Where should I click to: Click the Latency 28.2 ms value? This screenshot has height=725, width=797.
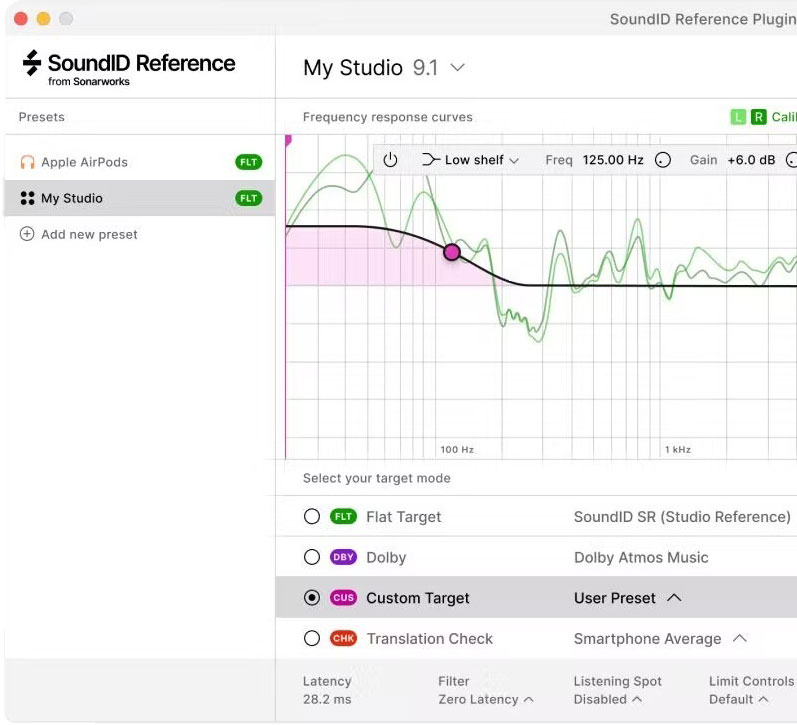pyautogui.click(x=327, y=700)
